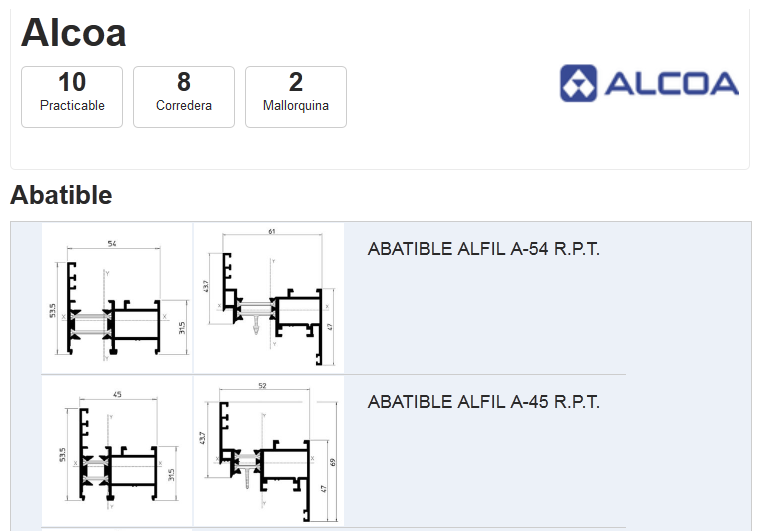Screen dimensions: 761x531
Task: Select the Corredera category button
Action: (x=184, y=97)
